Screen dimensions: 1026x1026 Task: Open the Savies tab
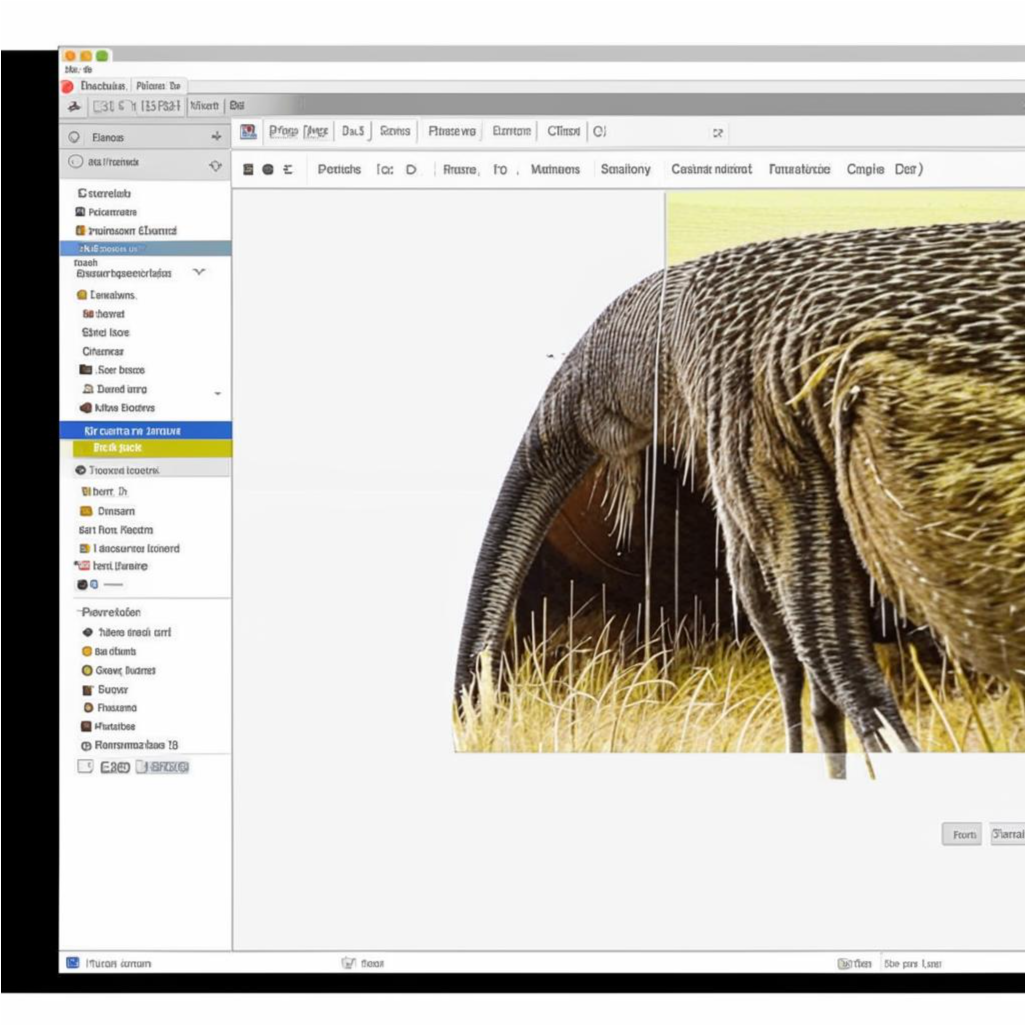[x=395, y=132]
